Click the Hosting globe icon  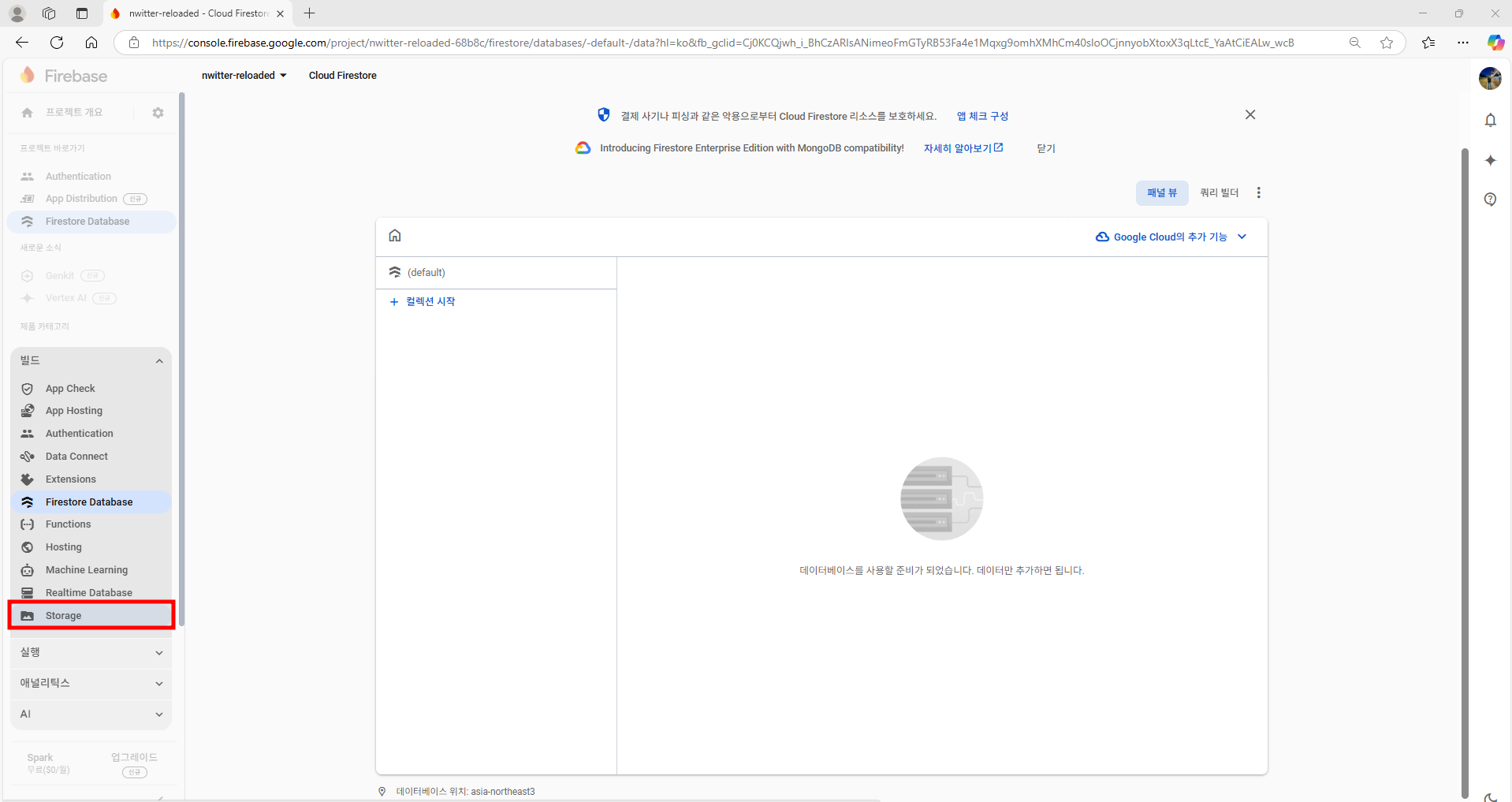[28, 547]
